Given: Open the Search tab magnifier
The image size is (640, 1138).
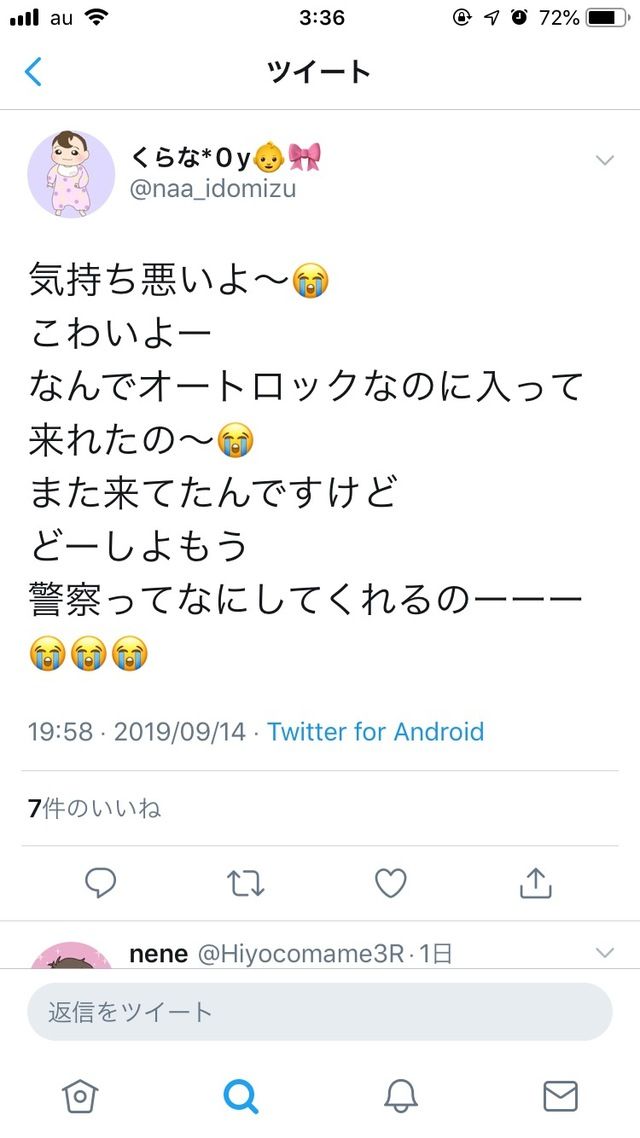Looking at the screenshot, I should [x=240, y=1096].
